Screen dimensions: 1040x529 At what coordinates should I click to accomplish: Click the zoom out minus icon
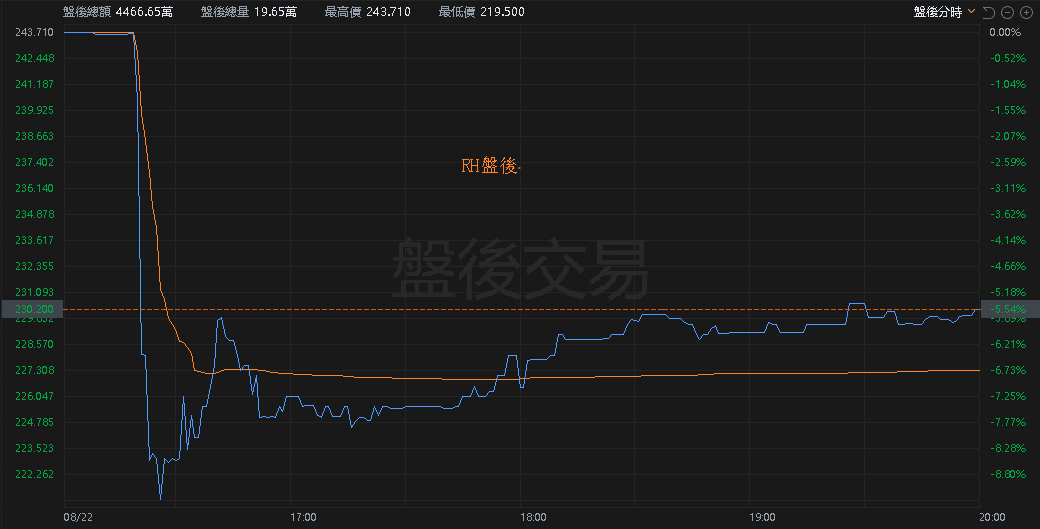(1007, 12)
